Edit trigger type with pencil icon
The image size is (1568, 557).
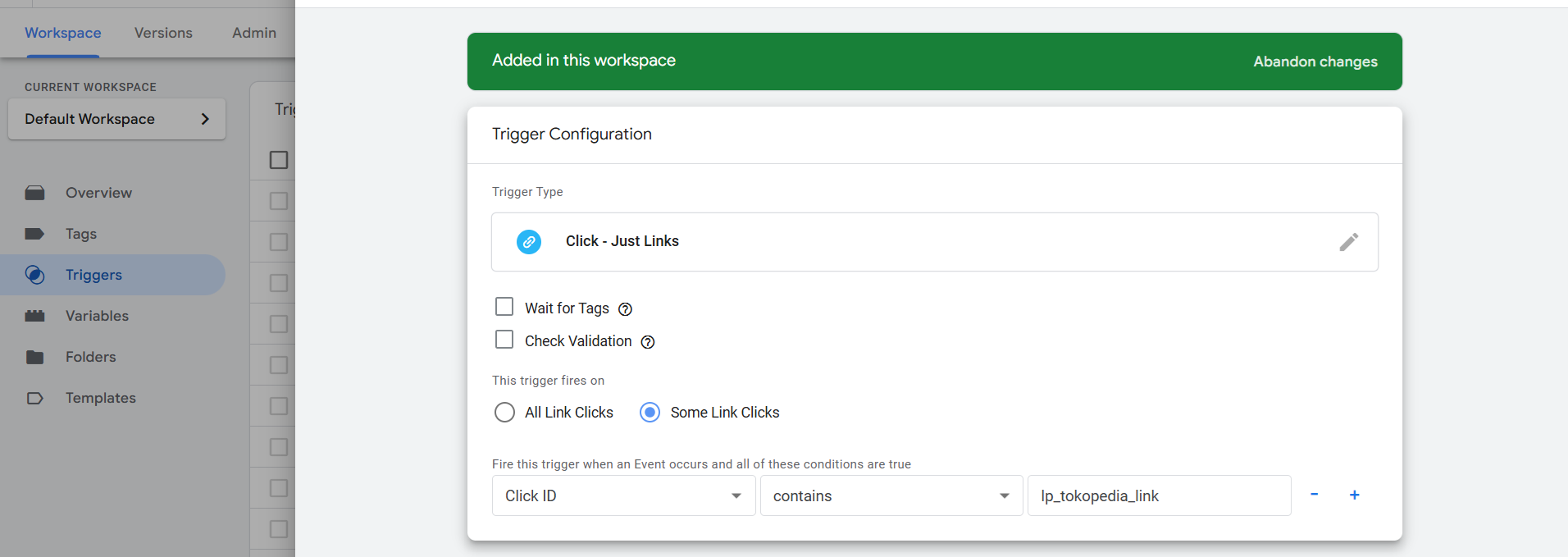(x=1348, y=242)
